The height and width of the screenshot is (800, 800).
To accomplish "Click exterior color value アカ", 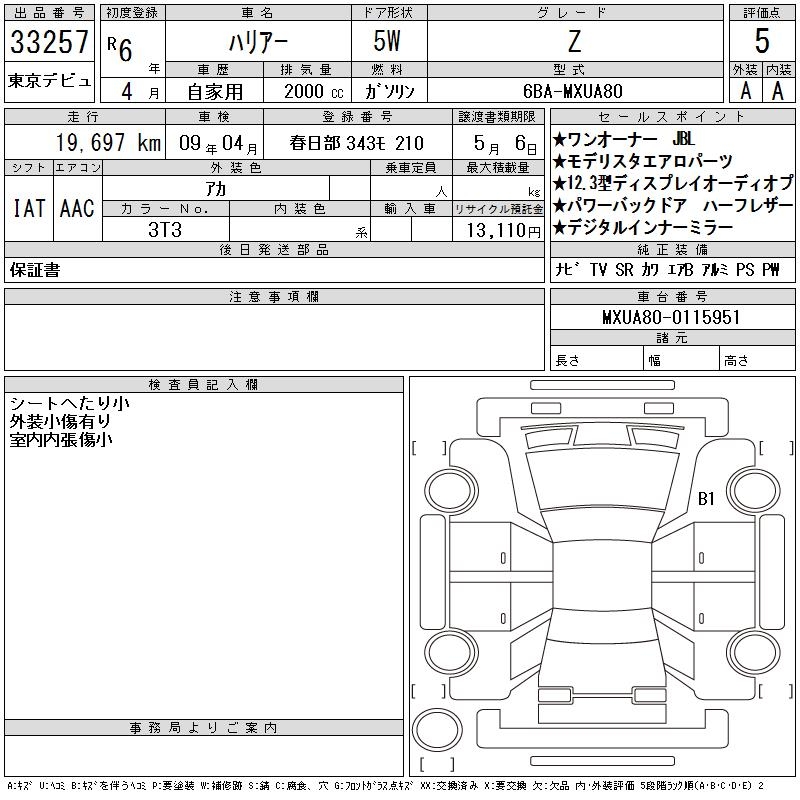I will pos(215,189).
